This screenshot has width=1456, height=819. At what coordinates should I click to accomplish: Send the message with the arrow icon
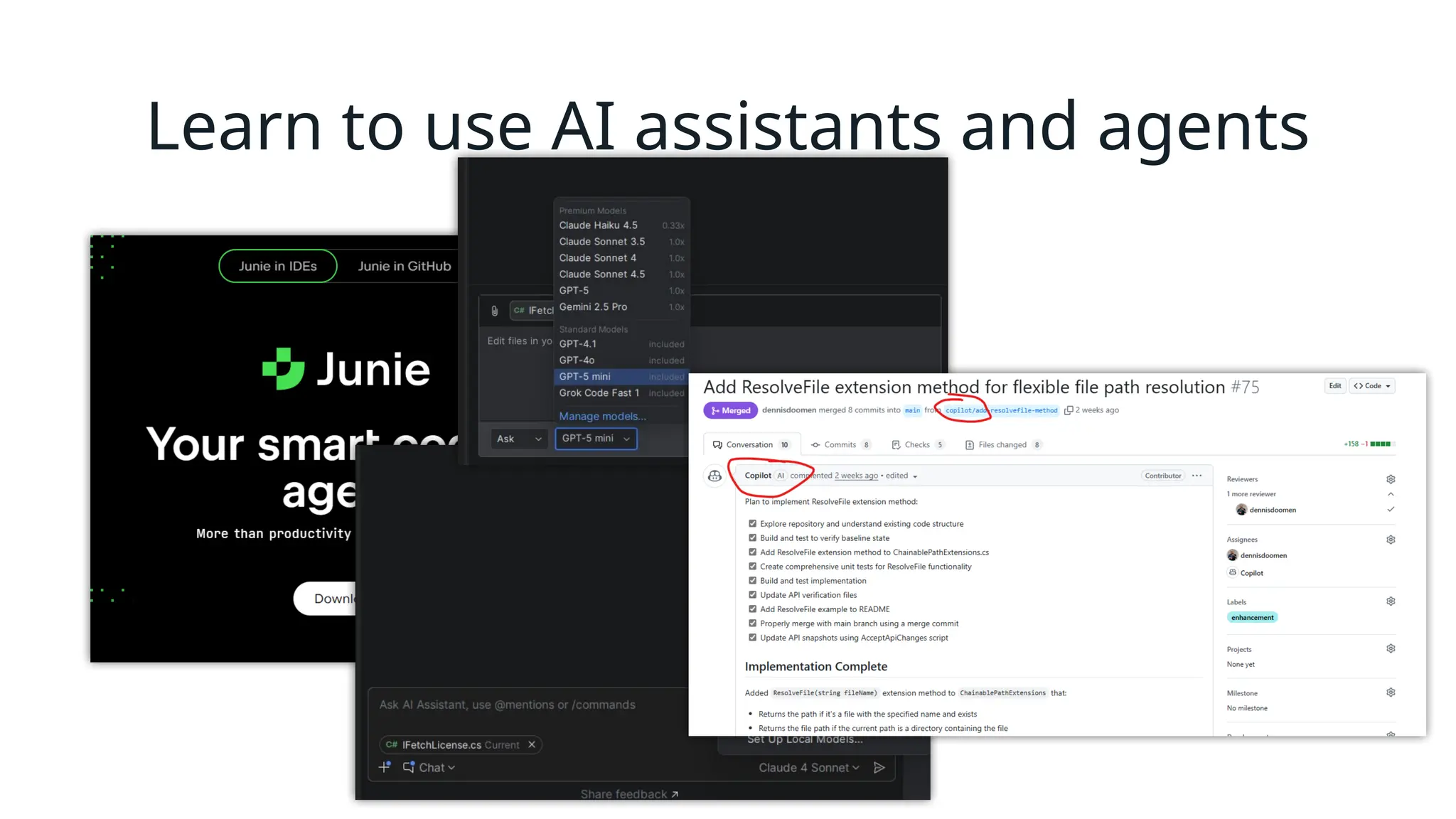pyautogui.click(x=879, y=768)
